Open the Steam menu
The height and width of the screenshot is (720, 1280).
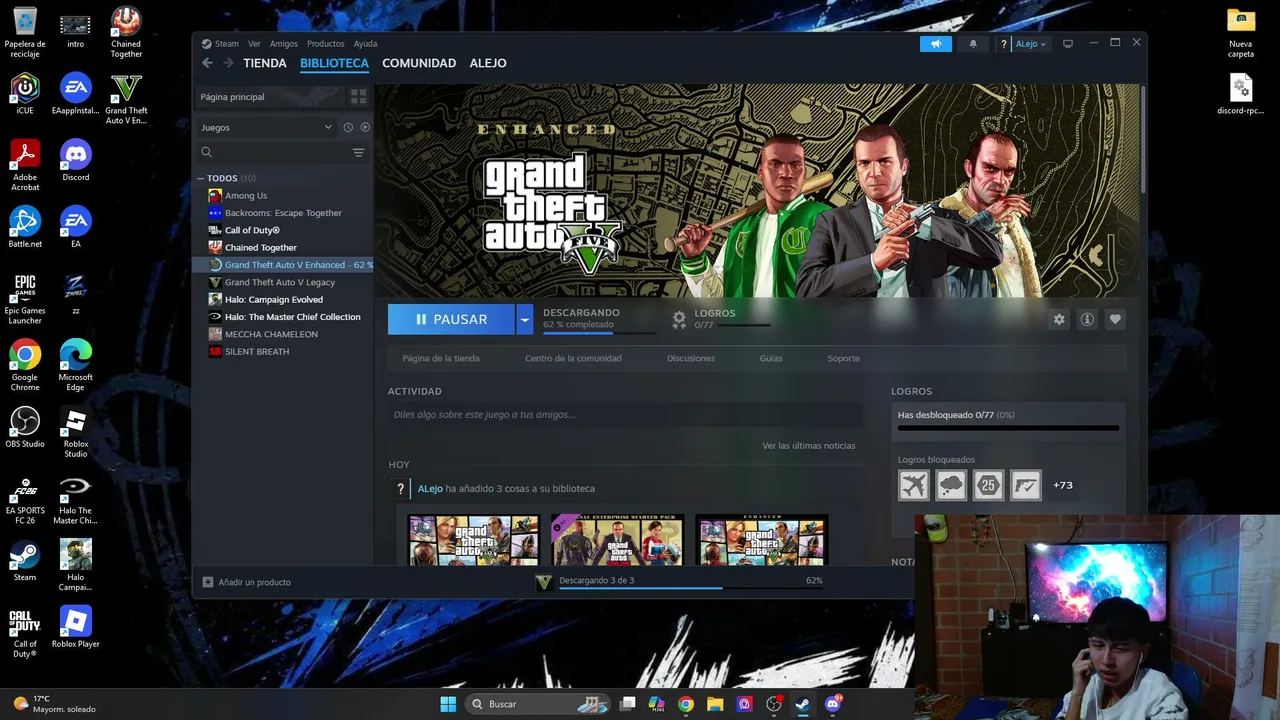point(226,44)
